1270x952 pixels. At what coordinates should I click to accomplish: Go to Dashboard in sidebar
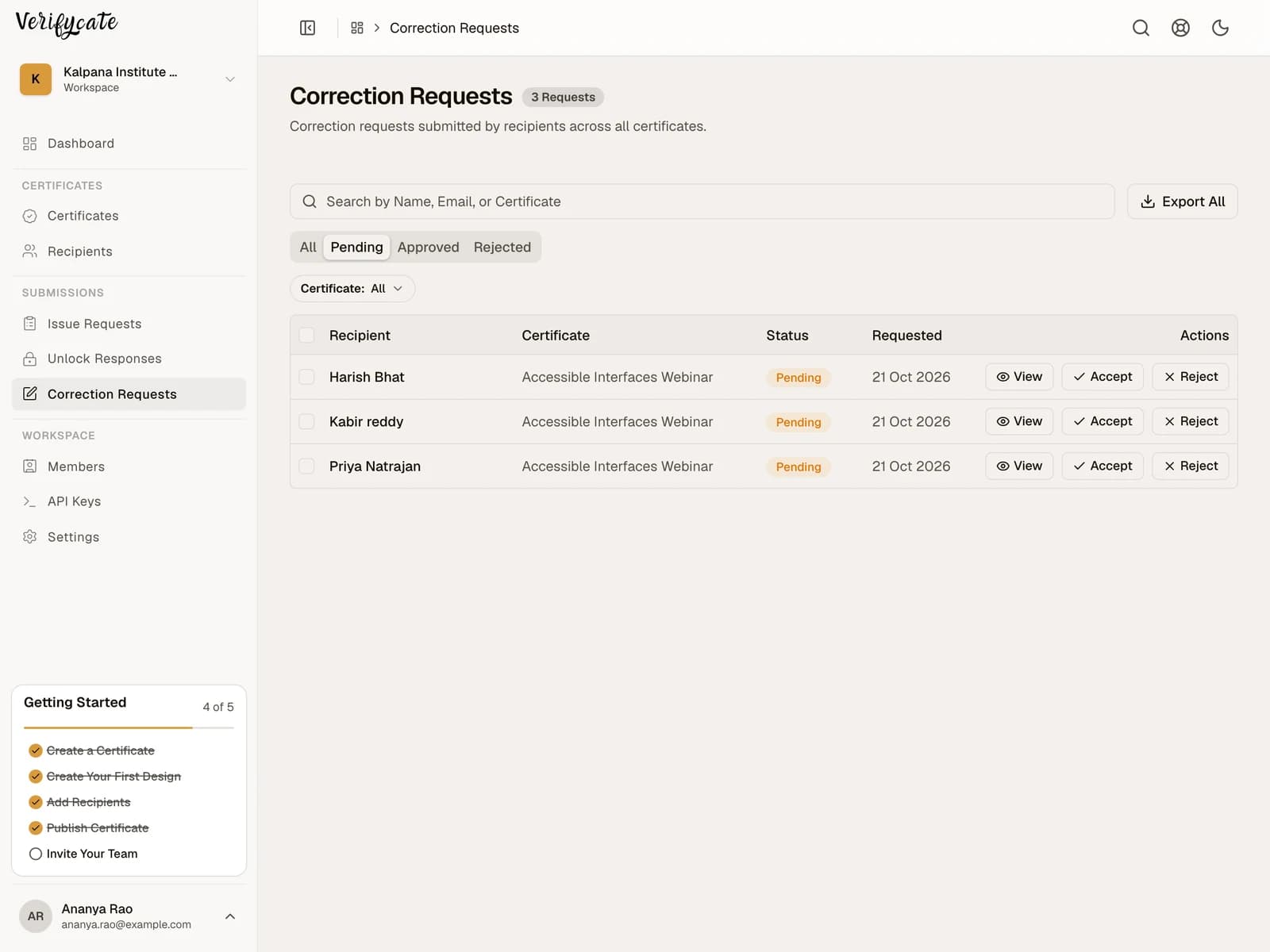(129, 144)
